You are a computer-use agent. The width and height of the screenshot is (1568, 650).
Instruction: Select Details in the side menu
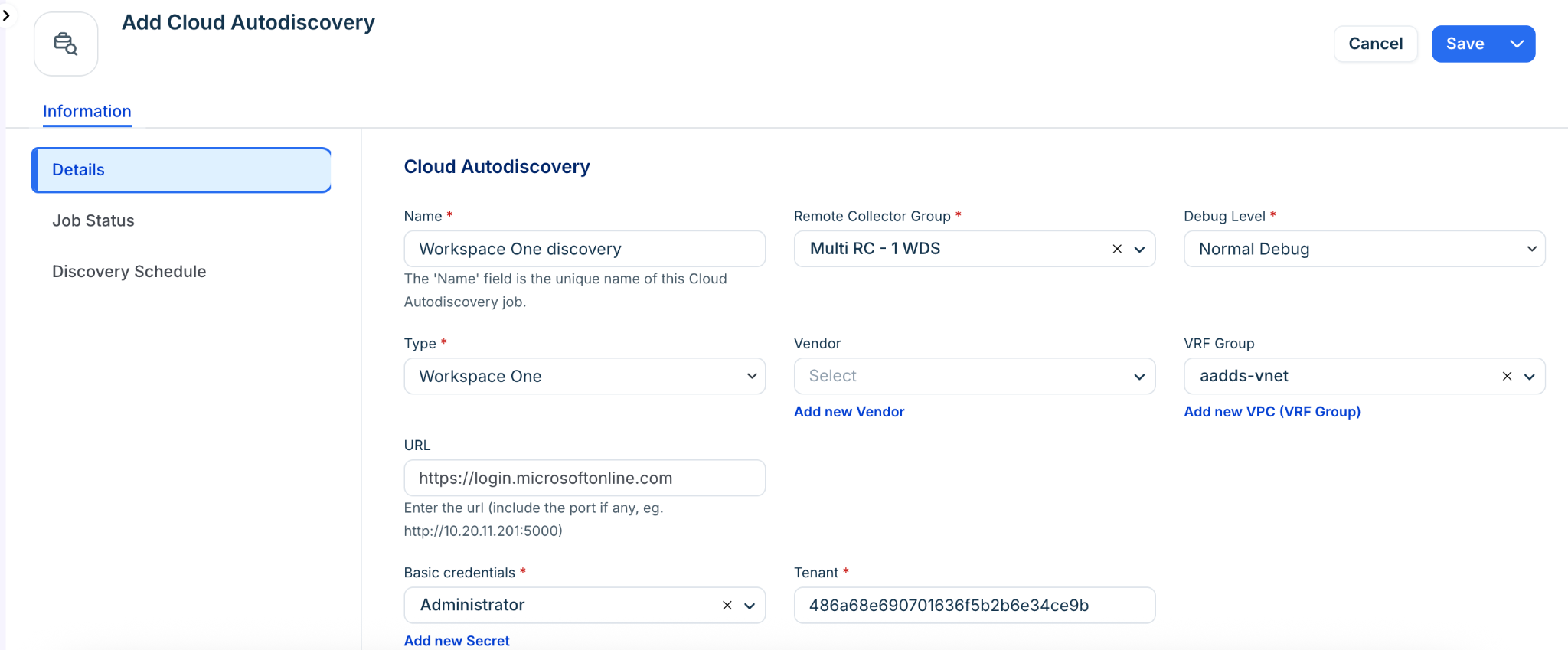[x=181, y=170]
